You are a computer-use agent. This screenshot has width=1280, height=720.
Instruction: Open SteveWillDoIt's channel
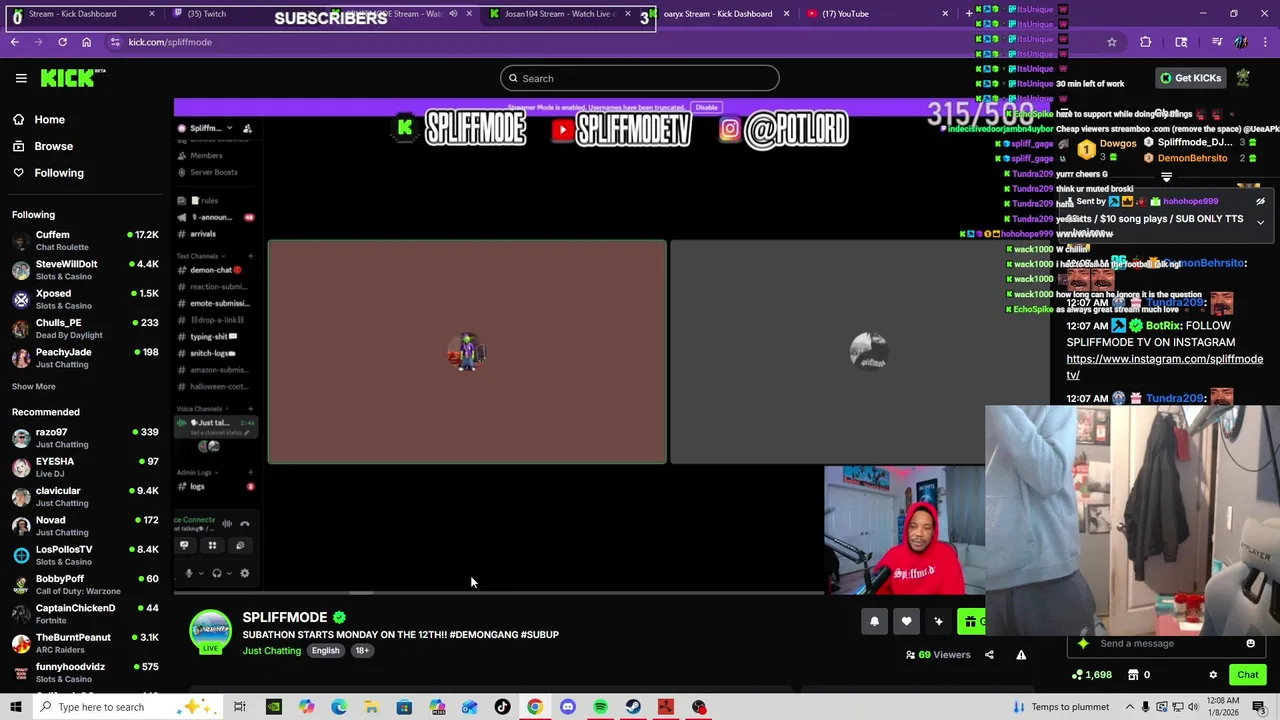[x=85, y=270]
